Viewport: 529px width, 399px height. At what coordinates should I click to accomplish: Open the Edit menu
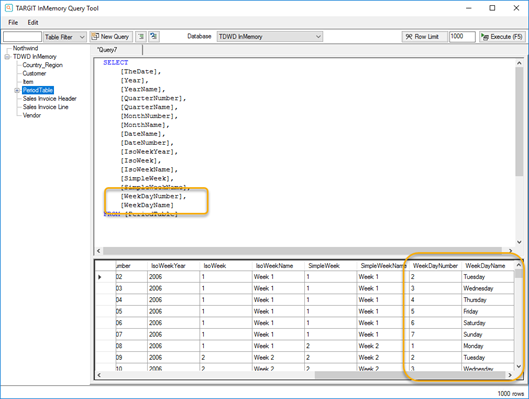coord(33,22)
